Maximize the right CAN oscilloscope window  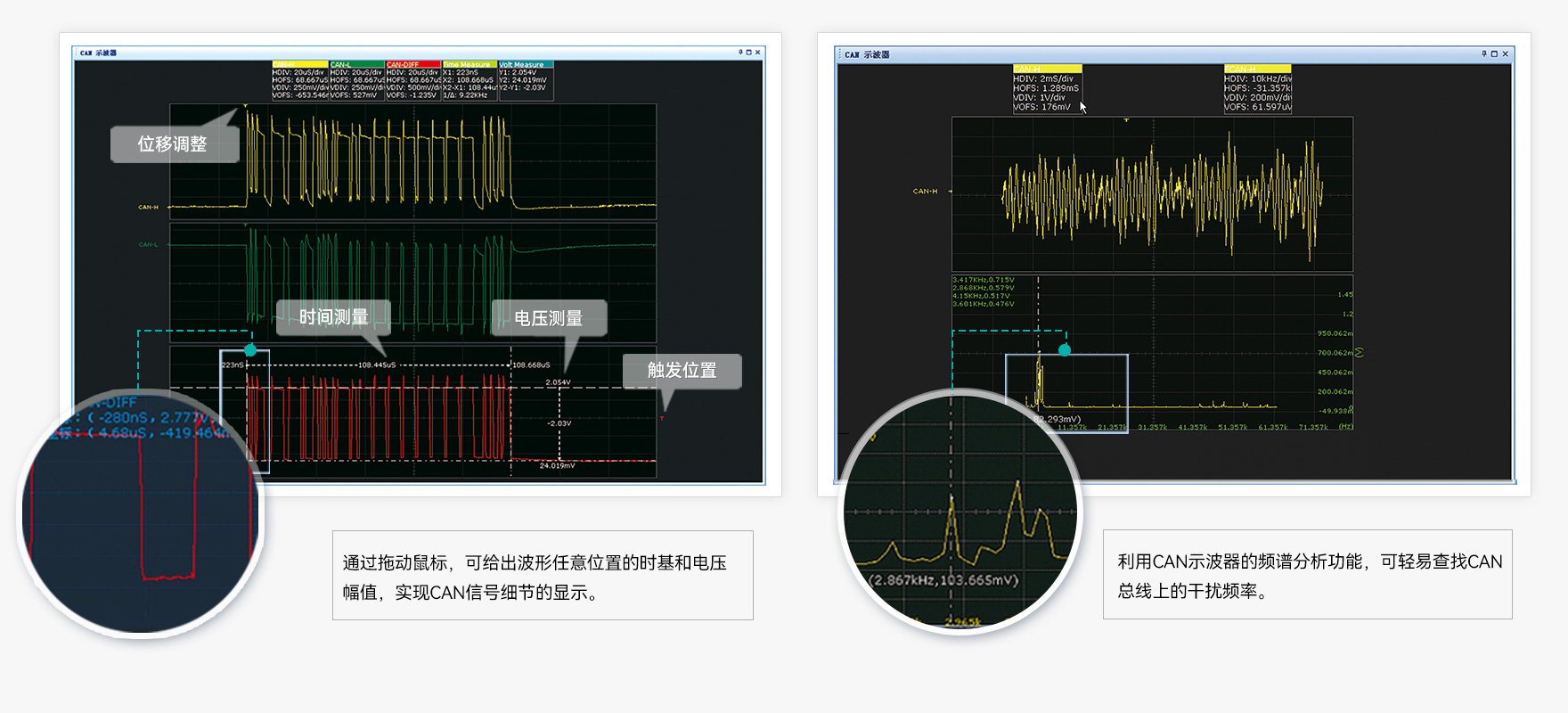click(1494, 54)
